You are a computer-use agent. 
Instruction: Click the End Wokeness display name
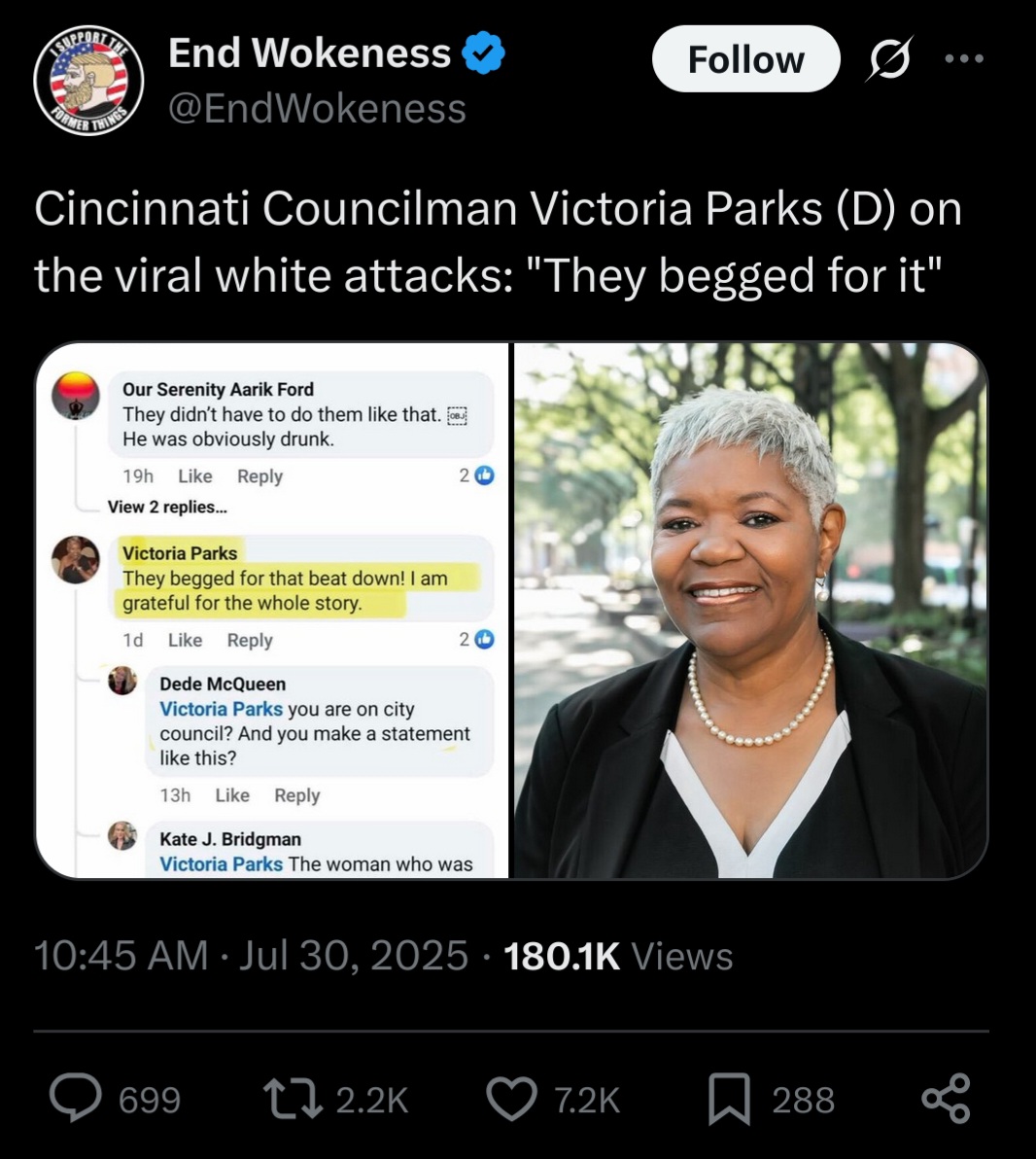tap(309, 53)
